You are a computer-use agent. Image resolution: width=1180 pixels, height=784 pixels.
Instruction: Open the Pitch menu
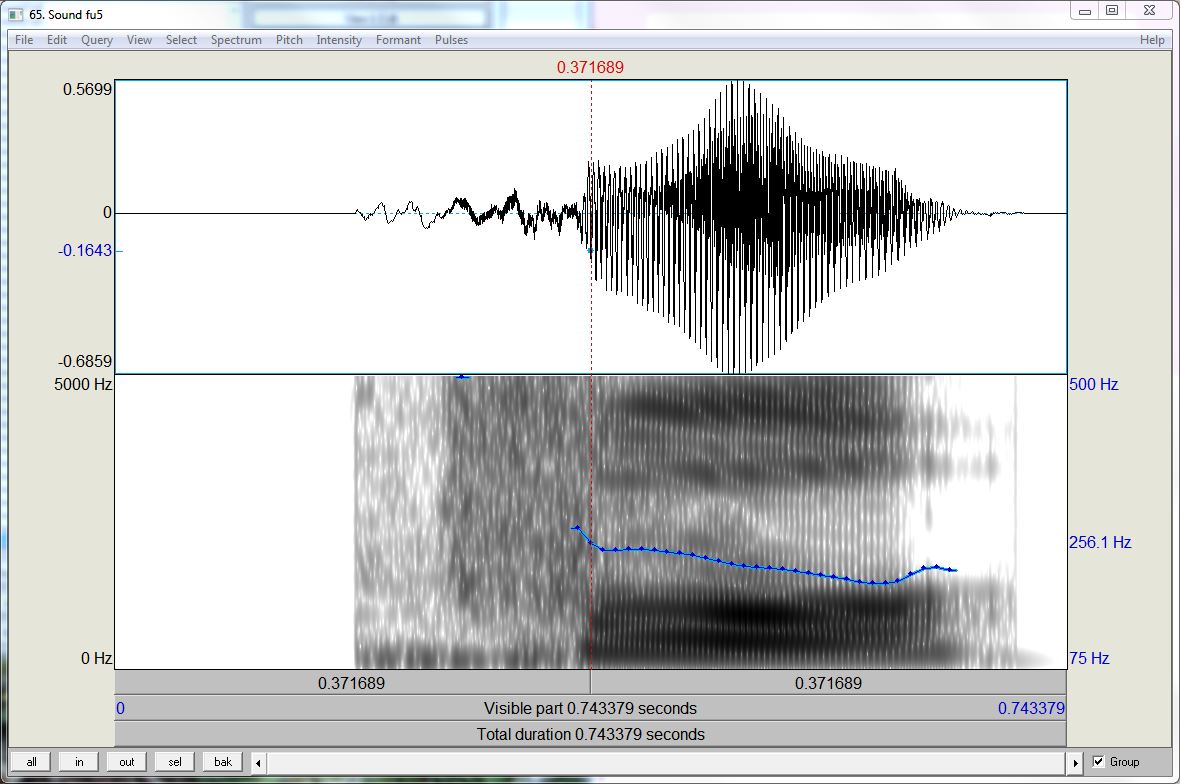click(x=289, y=40)
